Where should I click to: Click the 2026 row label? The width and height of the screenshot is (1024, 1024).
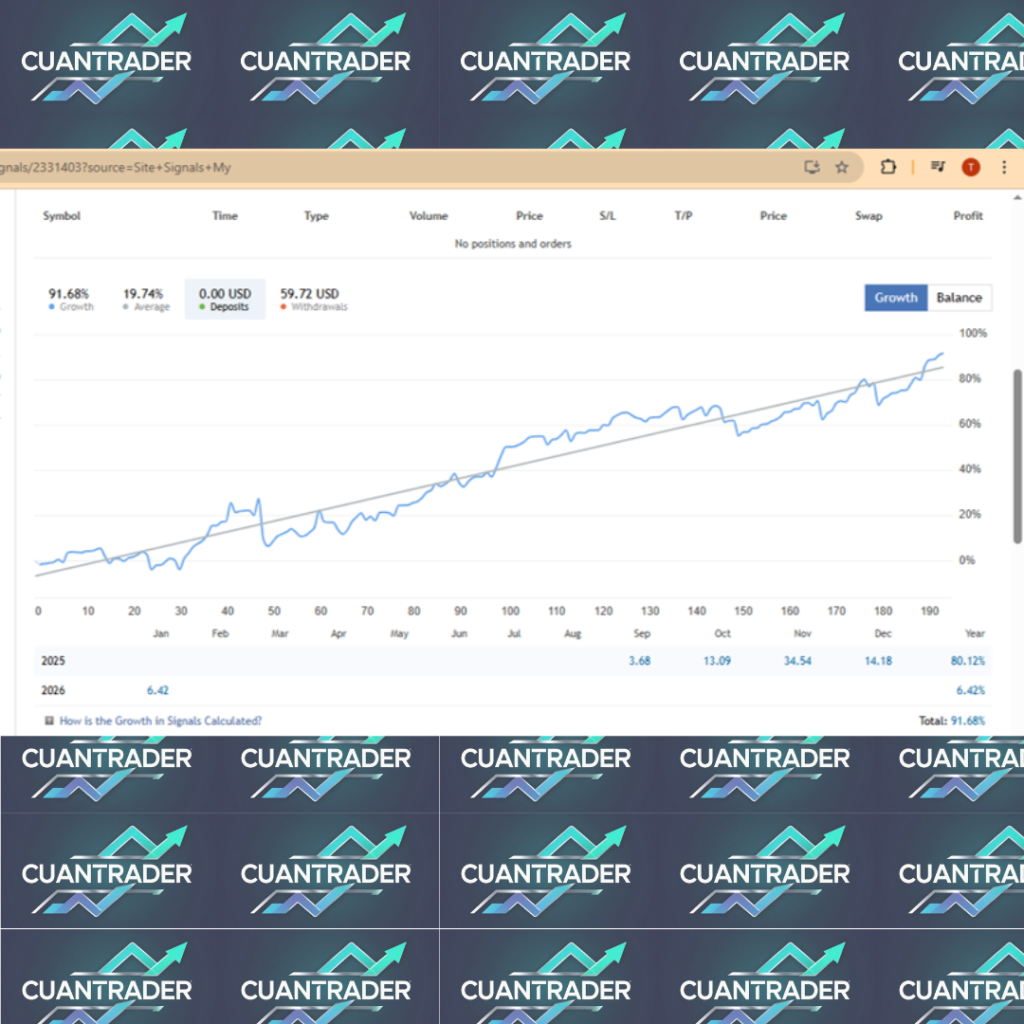tap(53, 690)
